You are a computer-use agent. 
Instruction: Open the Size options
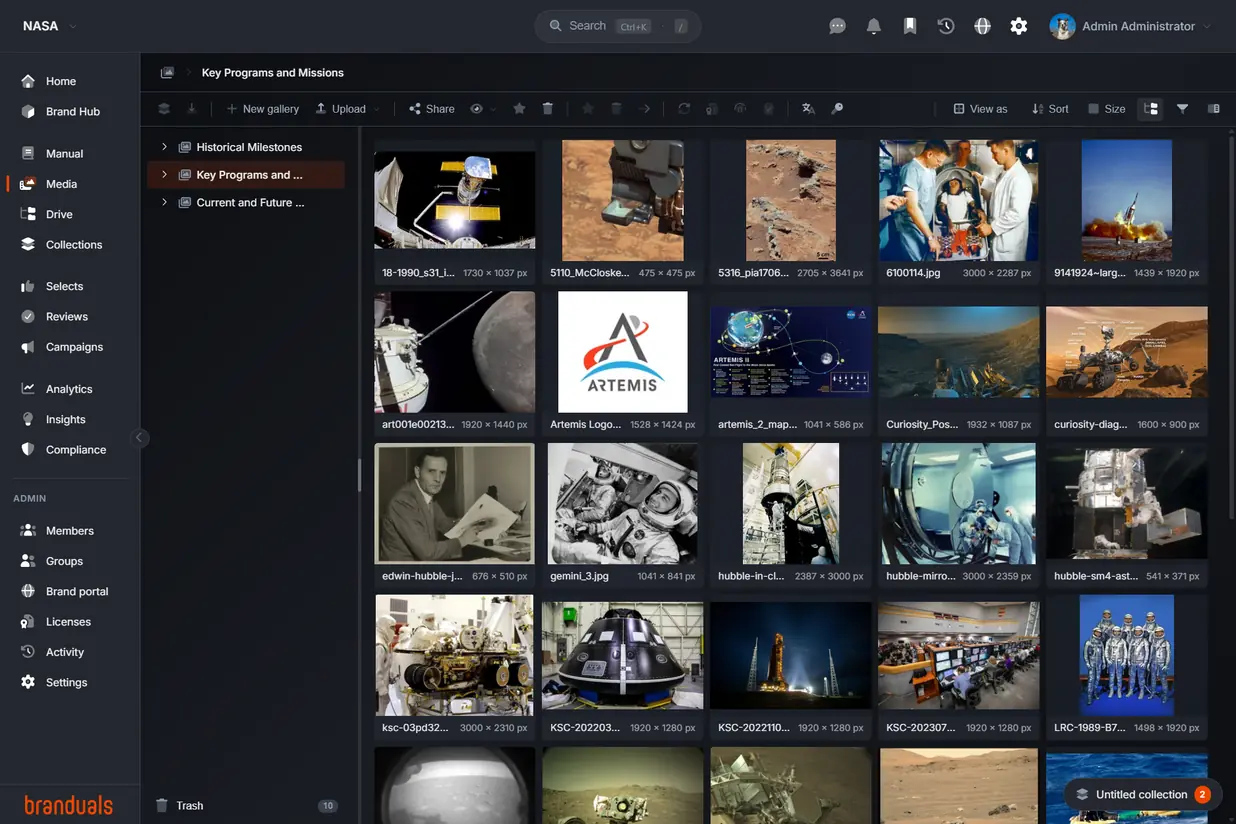click(1106, 109)
